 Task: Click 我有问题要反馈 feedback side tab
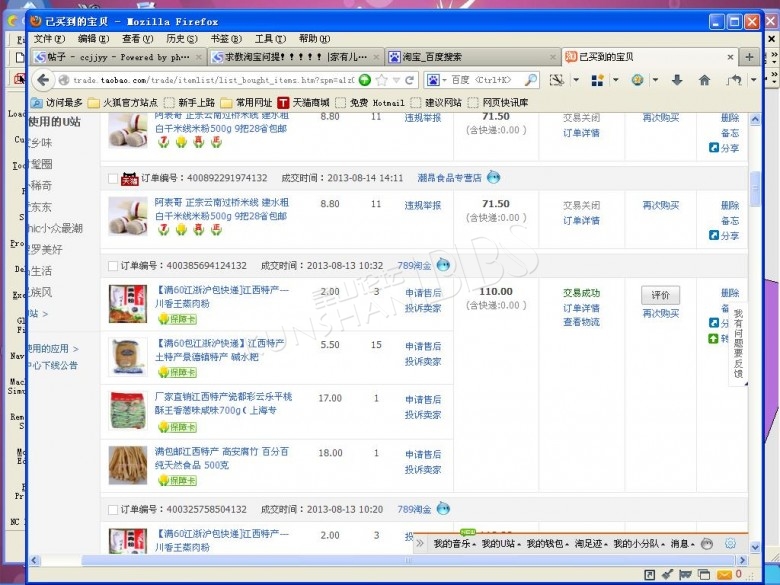tap(738, 343)
